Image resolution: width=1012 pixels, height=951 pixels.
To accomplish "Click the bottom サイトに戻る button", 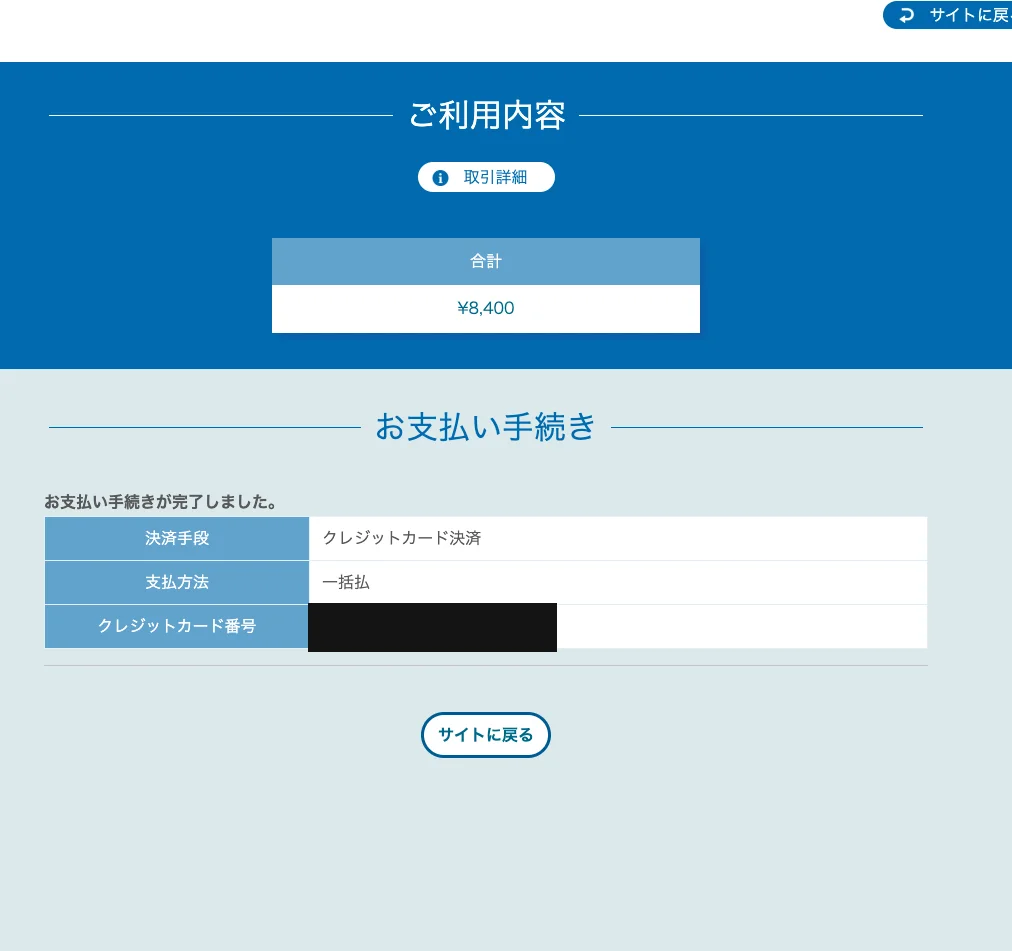I will [x=485, y=735].
